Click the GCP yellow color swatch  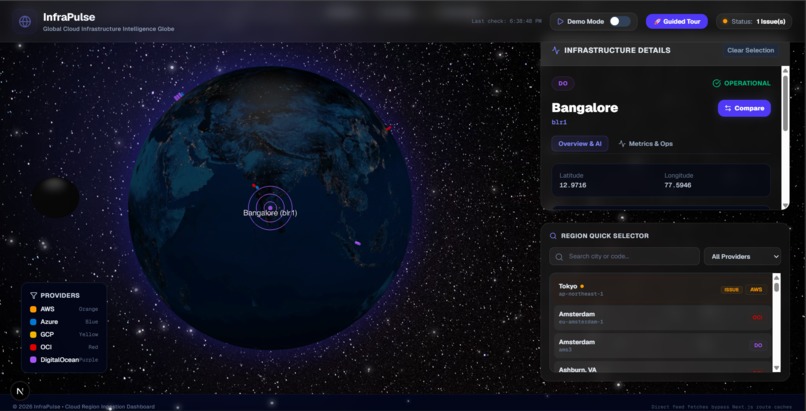point(33,334)
